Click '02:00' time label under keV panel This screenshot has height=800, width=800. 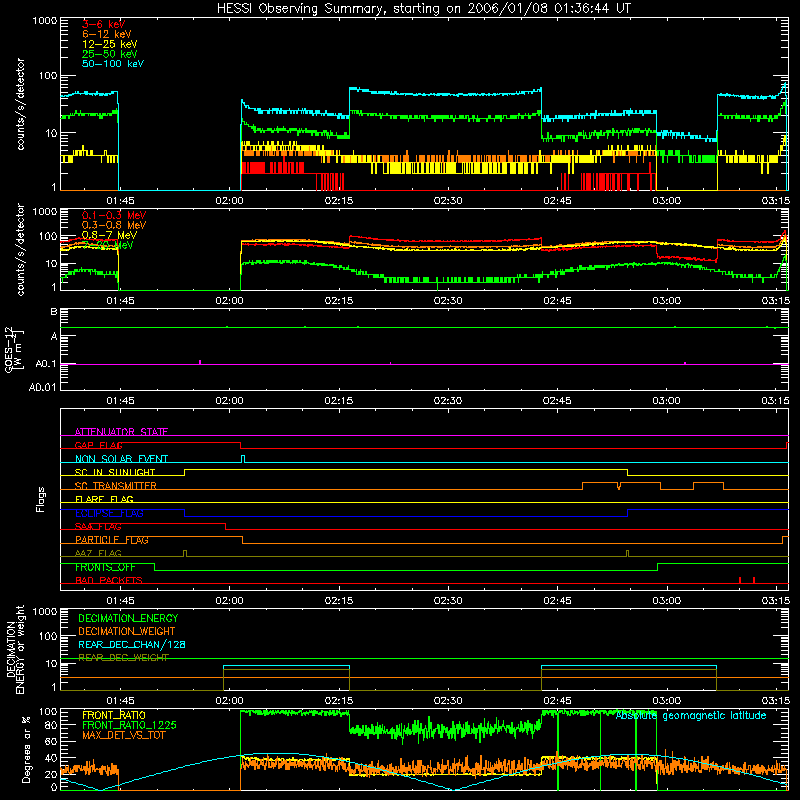click(229, 201)
